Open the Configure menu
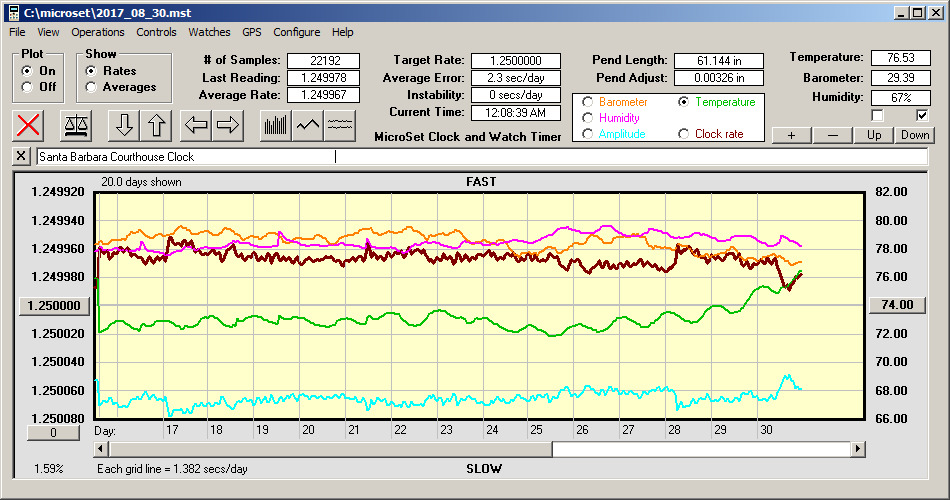This screenshot has width=950, height=500. click(x=297, y=32)
